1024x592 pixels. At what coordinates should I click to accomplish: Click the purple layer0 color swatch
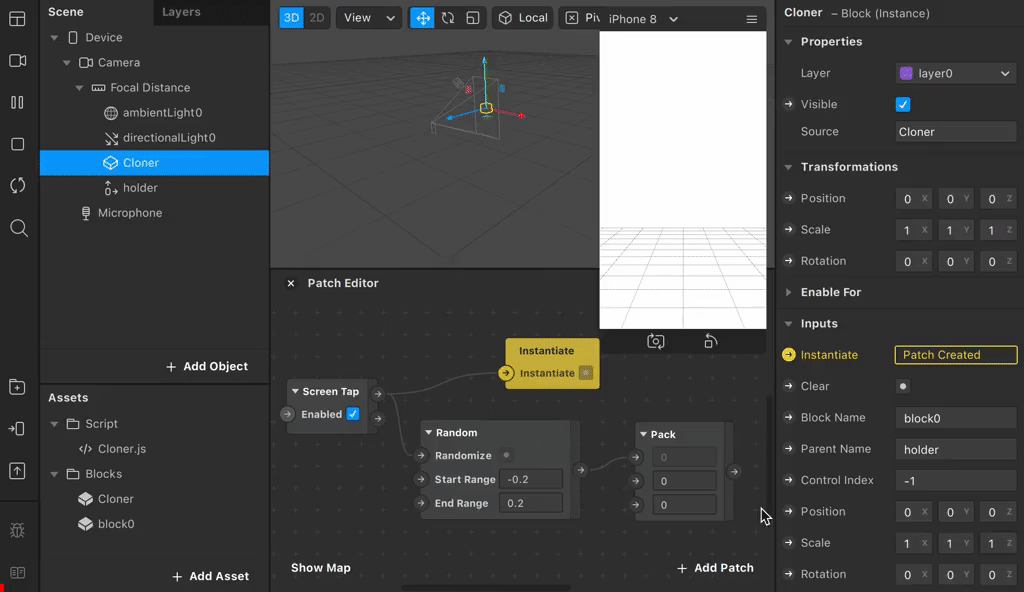tap(906, 73)
